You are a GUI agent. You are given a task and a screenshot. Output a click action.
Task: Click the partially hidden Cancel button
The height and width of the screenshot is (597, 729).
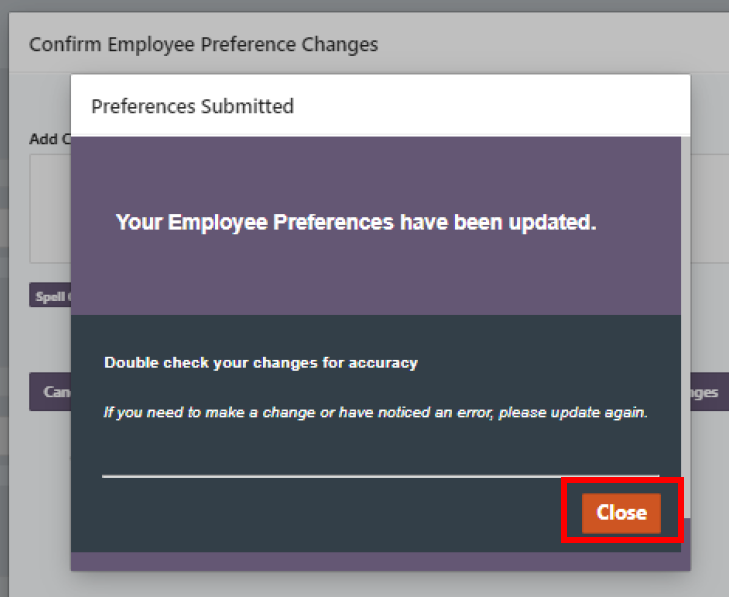tap(50, 392)
